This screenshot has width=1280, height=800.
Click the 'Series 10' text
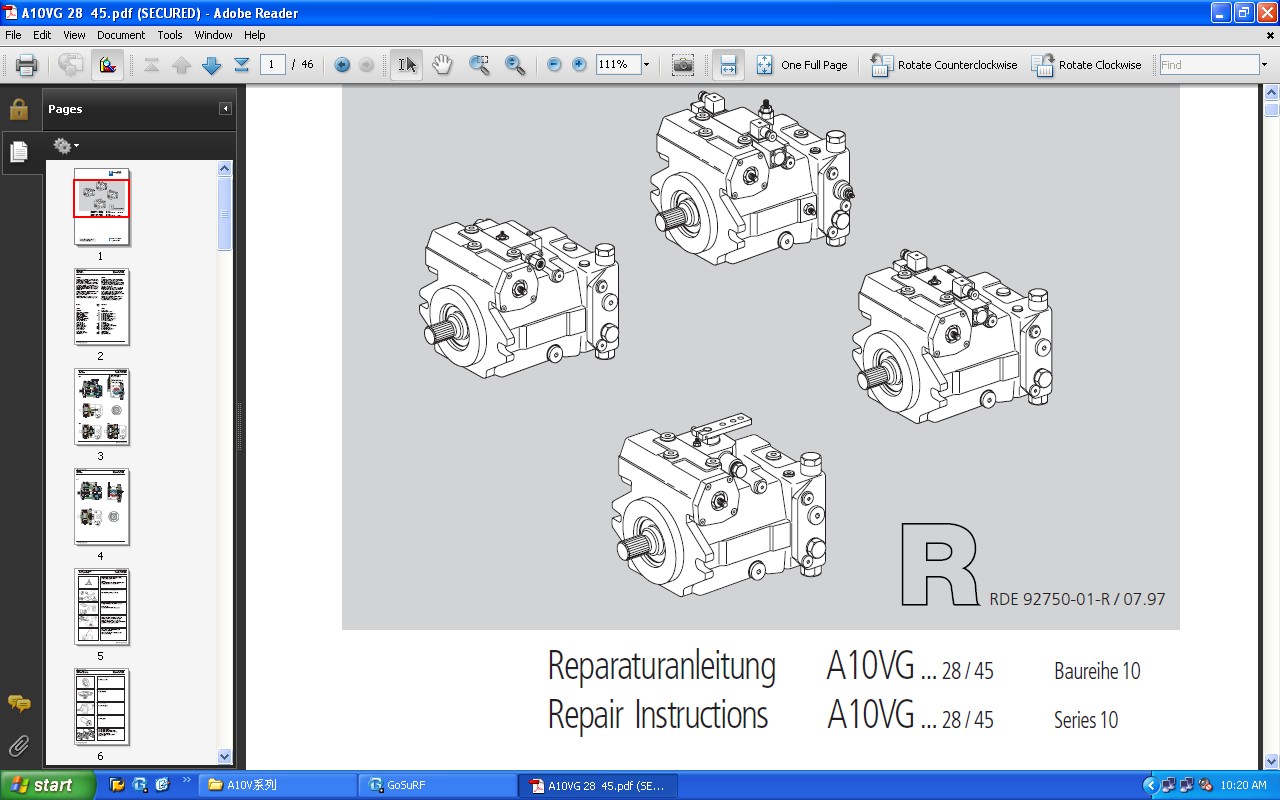pyautogui.click(x=1086, y=720)
